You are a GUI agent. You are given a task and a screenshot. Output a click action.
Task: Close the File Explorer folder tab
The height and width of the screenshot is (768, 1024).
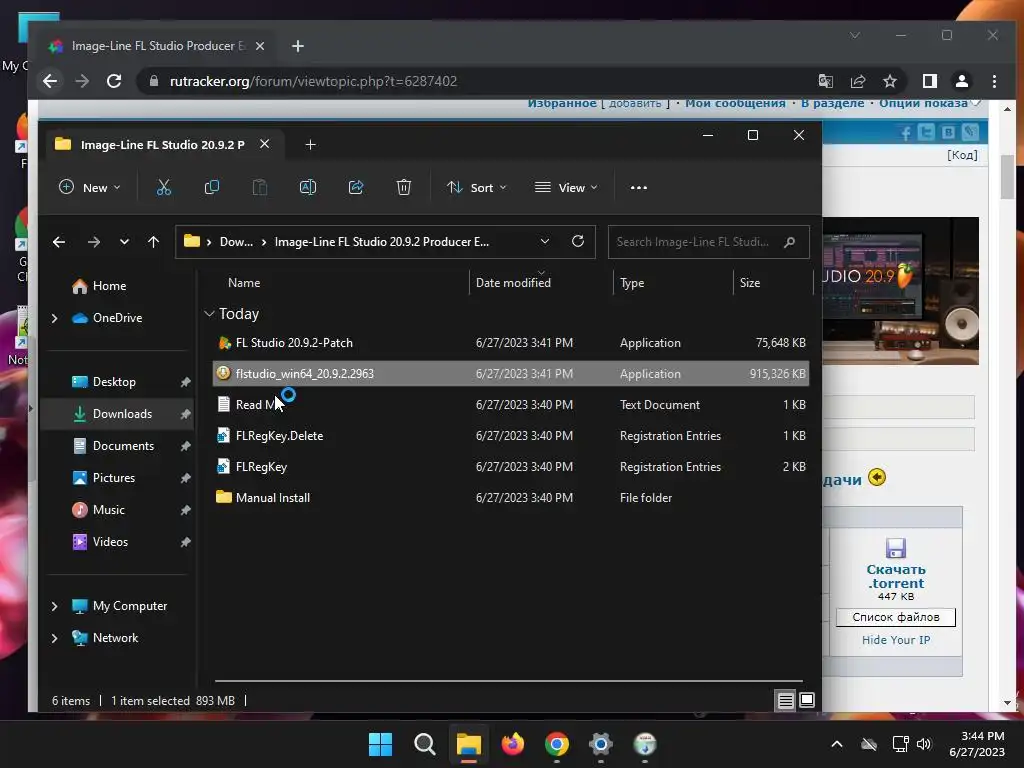(264, 144)
